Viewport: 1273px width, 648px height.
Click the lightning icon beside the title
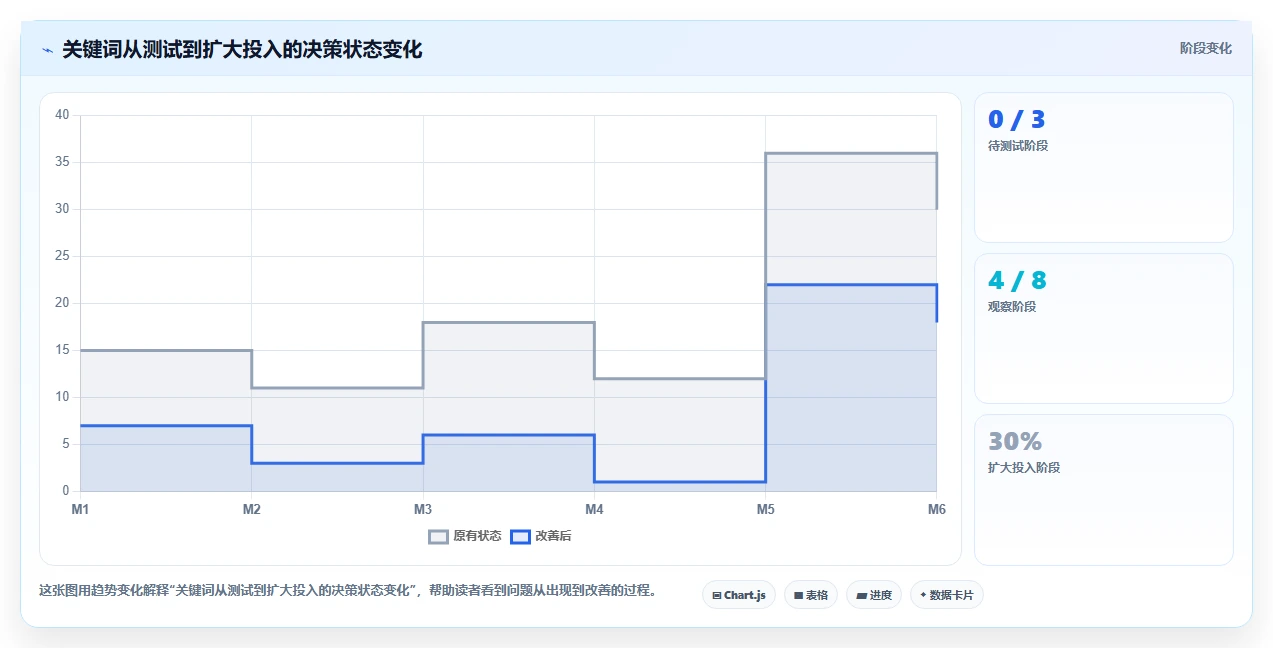47,49
